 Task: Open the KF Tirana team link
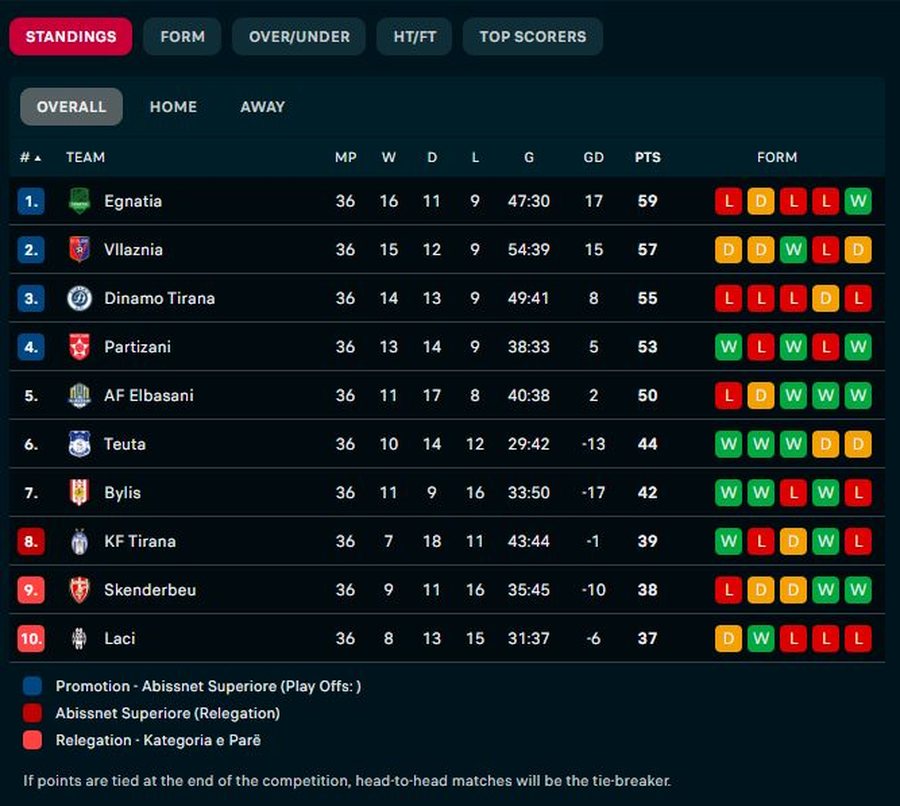pyautogui.click(x=140, y=541)
